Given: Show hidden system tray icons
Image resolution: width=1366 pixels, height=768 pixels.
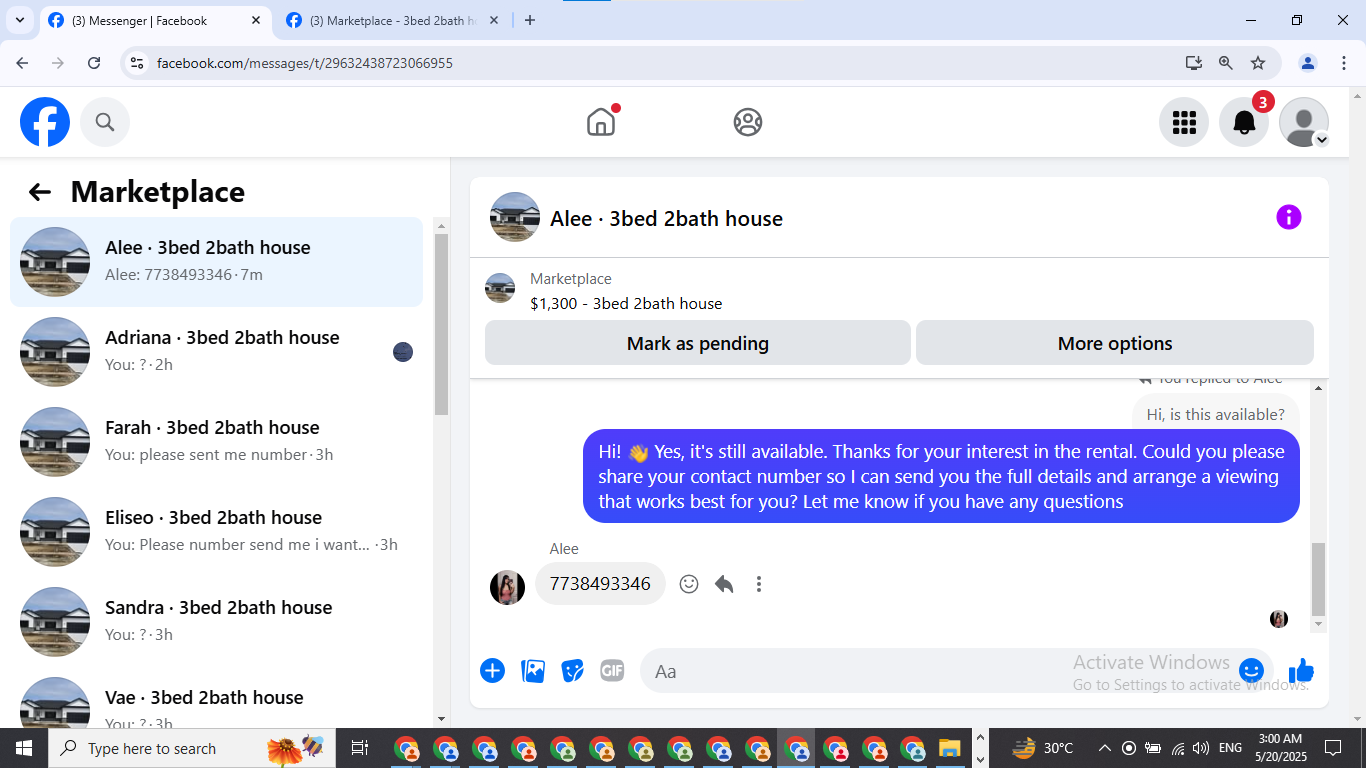Looking at the screenshot, I should (x=1104, y=748).
